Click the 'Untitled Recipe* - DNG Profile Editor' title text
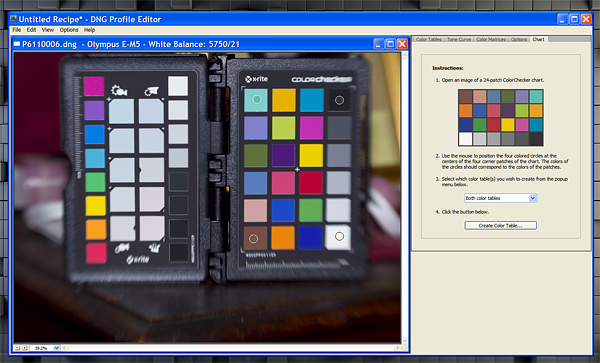Viewport: 600px width, 363px height. [x=90, y=19]
